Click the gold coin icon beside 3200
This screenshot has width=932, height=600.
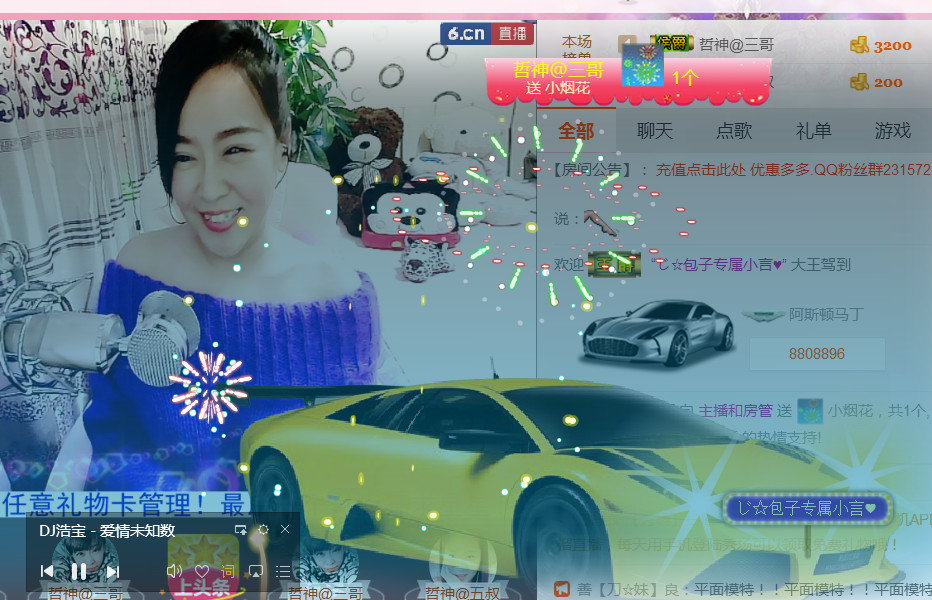[859, 45]
